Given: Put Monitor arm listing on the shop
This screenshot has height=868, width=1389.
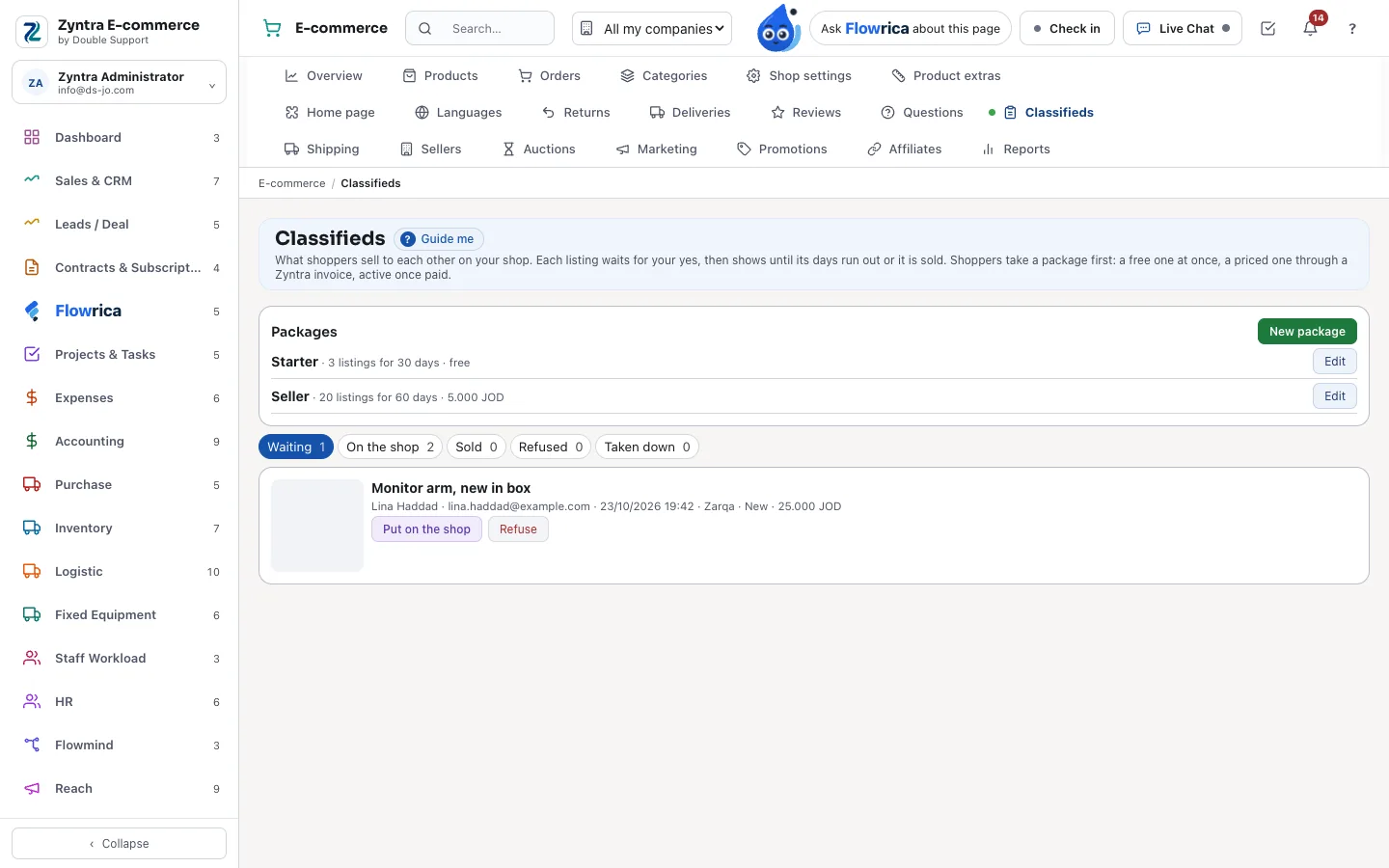Looking at the screenshot, I should pyautogui.click(x=426, y=529).
